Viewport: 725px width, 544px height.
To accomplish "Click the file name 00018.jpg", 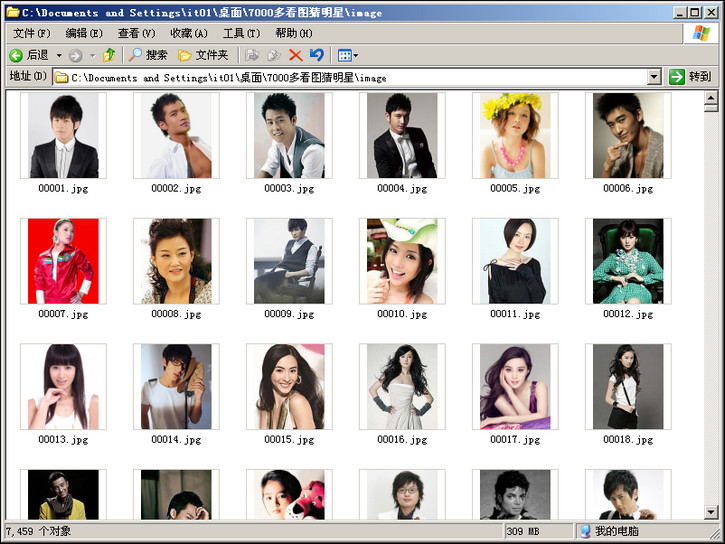I will pos(628,440).
